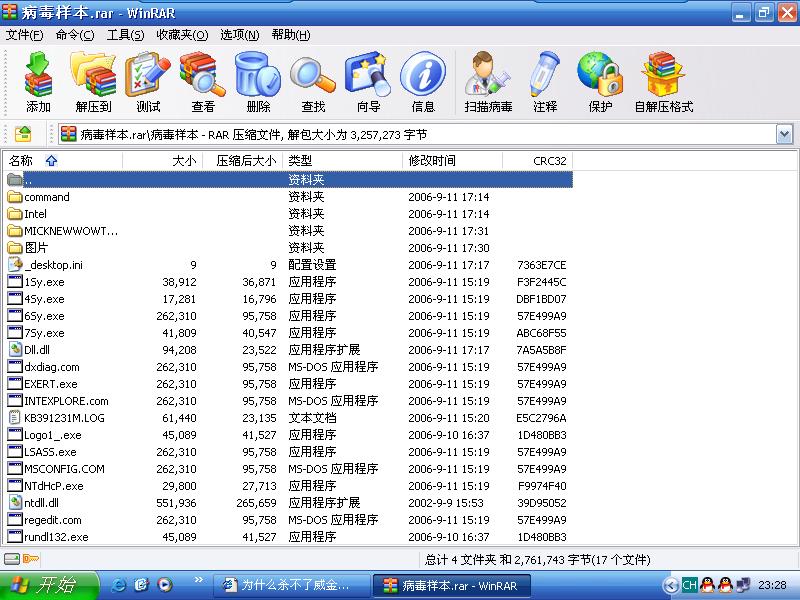
Task: Click the CH language indicator in tray
Action: [689, 585]
